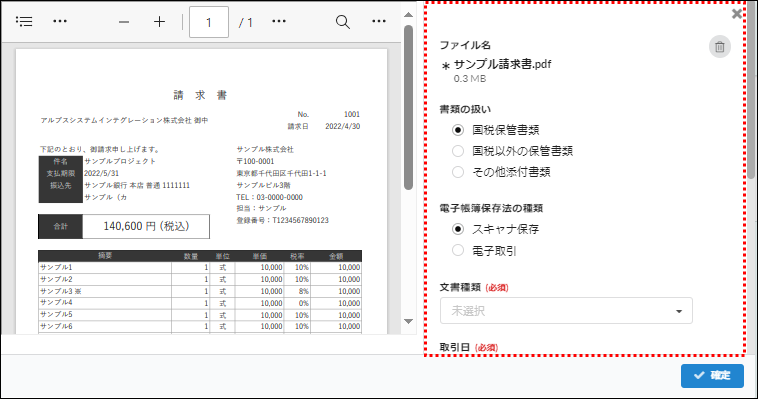
Task: Click the 〒100-0001 postal code
Action: [255, 161]
